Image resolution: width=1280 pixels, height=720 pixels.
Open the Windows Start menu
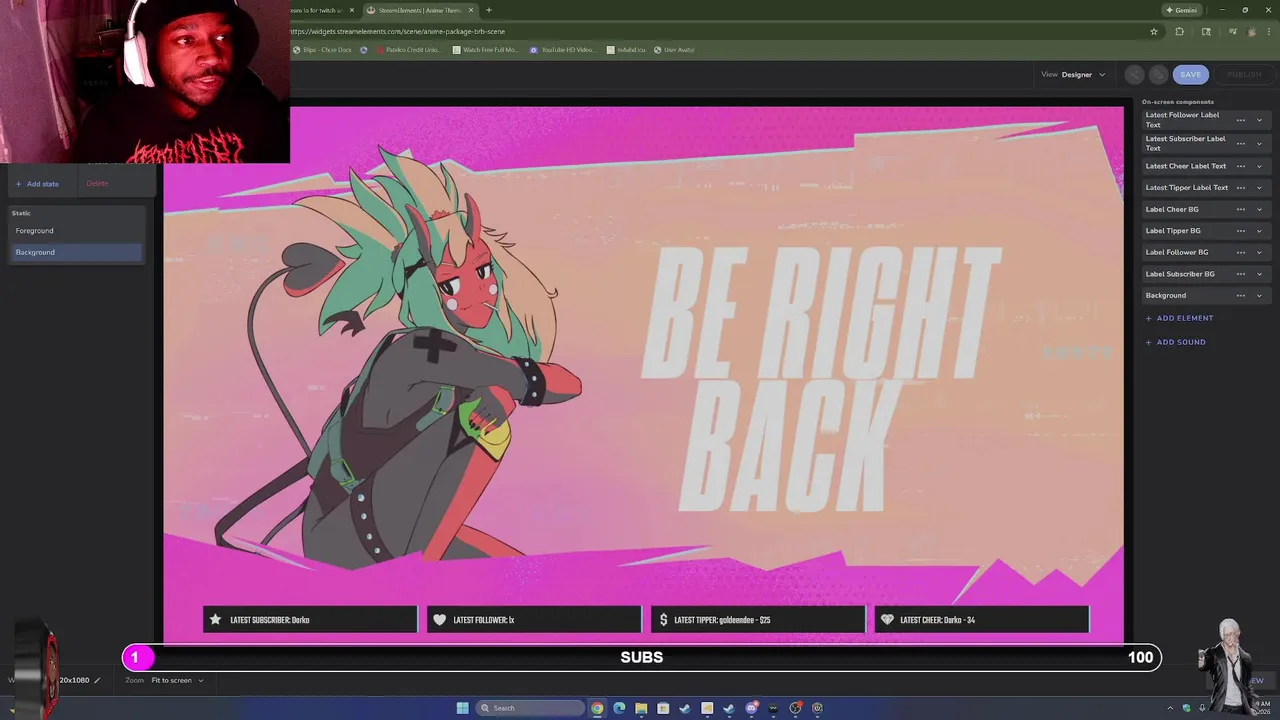(462, 708)
